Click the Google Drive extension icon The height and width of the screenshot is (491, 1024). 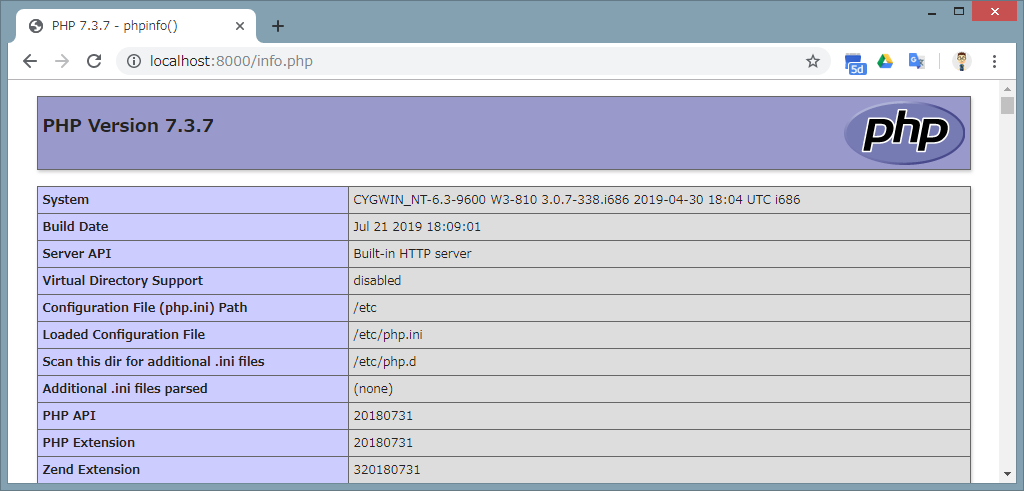click(x=885, y=61)
